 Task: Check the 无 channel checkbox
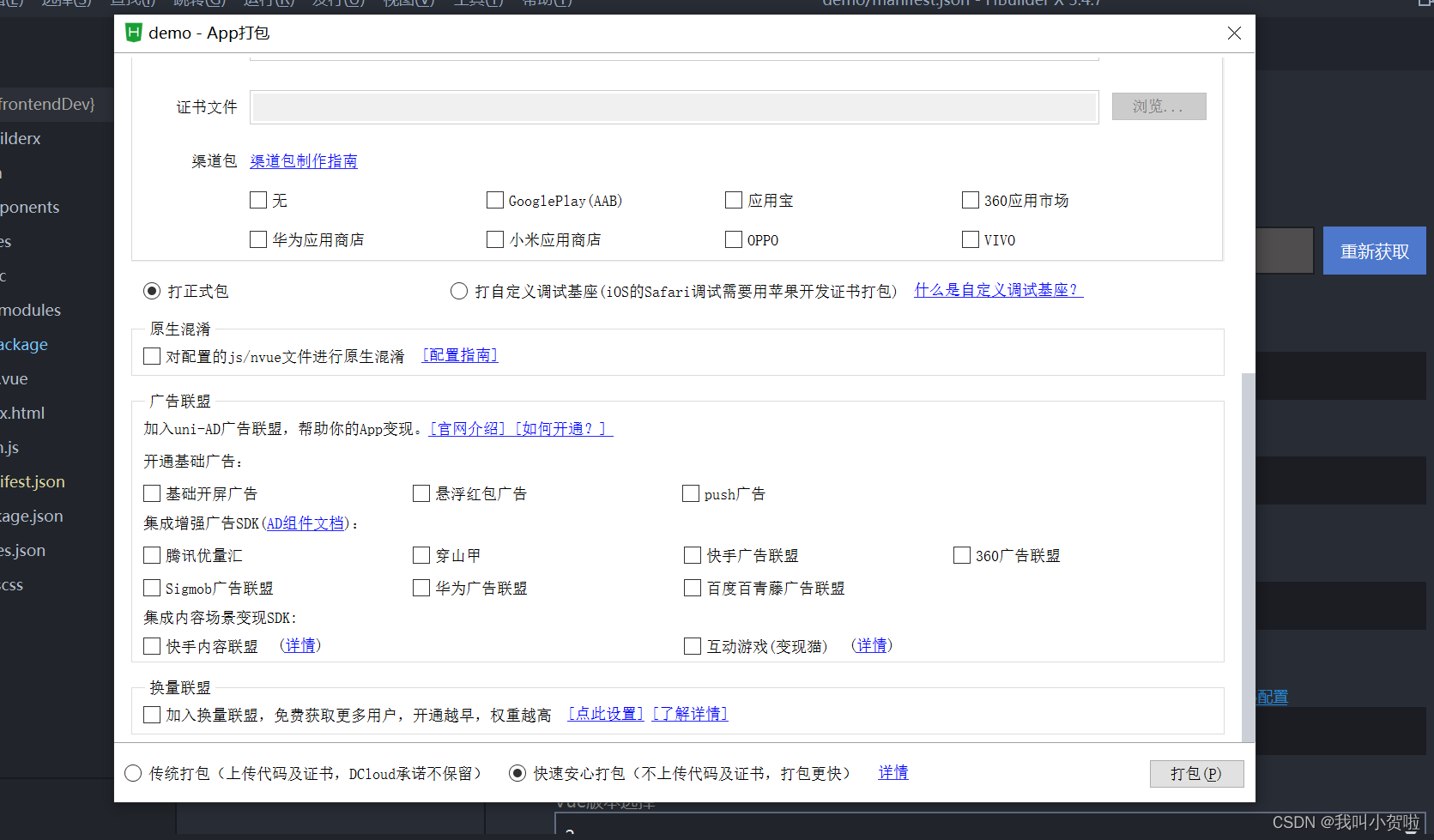(x=258, y=200)
